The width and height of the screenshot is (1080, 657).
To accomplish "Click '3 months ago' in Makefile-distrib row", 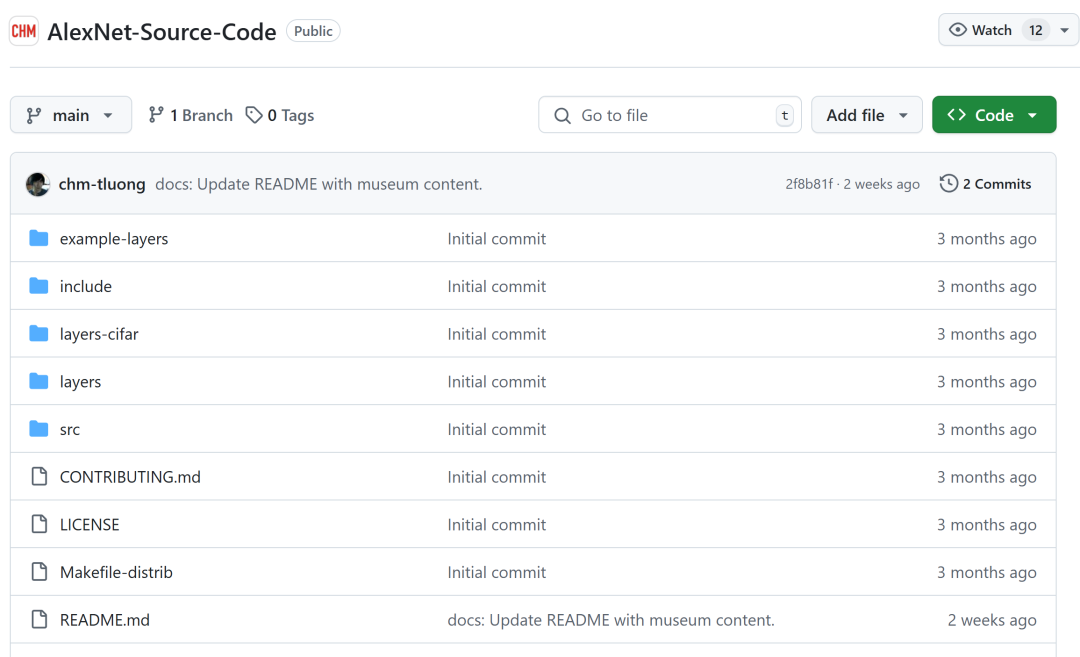I will tap(986, 572).
